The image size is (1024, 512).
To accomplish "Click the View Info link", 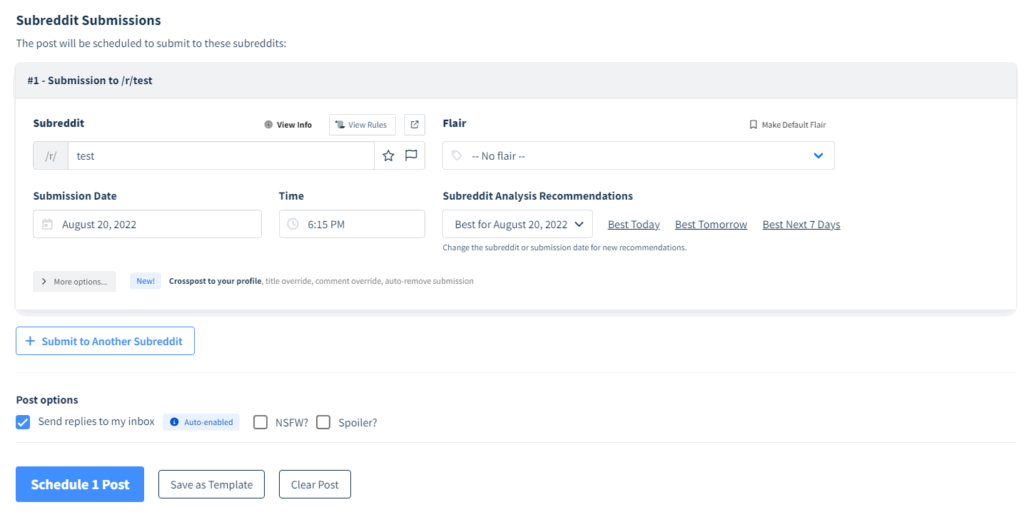I will pyautogui.click(x=288, y=125).
